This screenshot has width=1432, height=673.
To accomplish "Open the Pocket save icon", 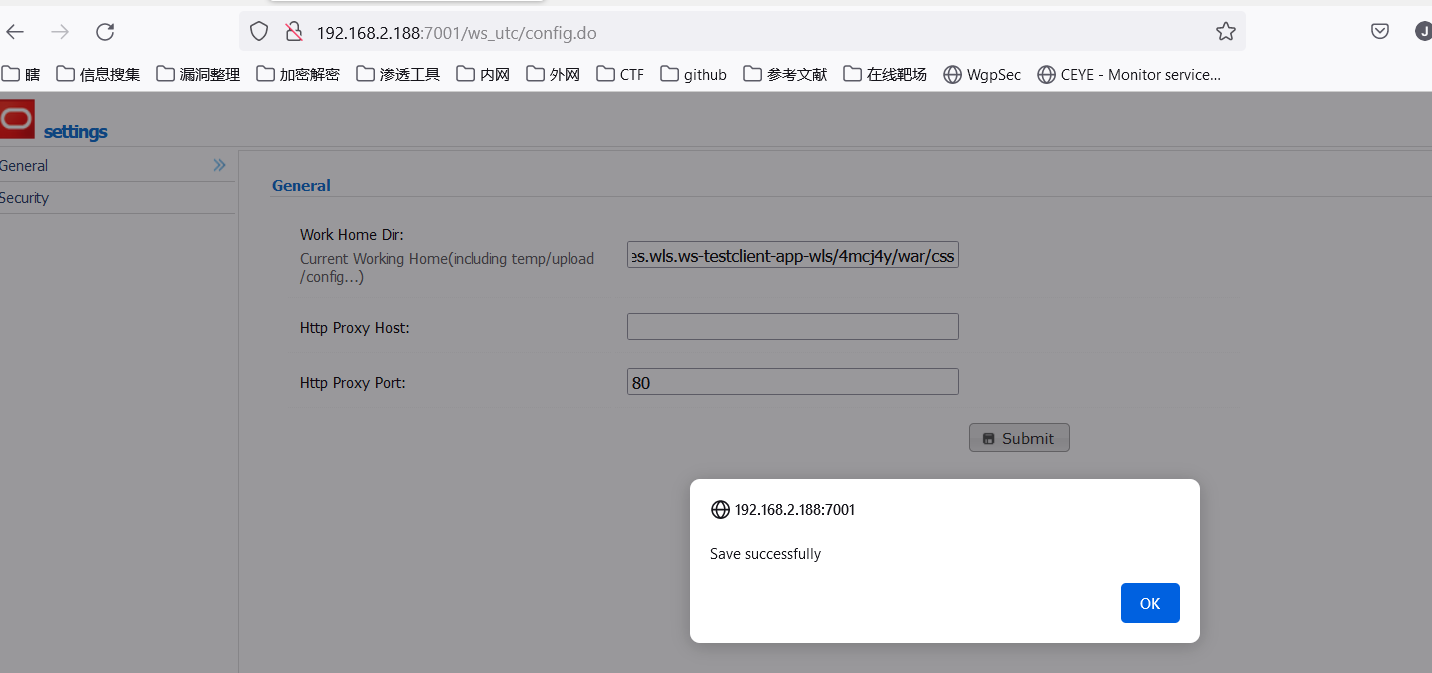I will [x=1379, y=32].
